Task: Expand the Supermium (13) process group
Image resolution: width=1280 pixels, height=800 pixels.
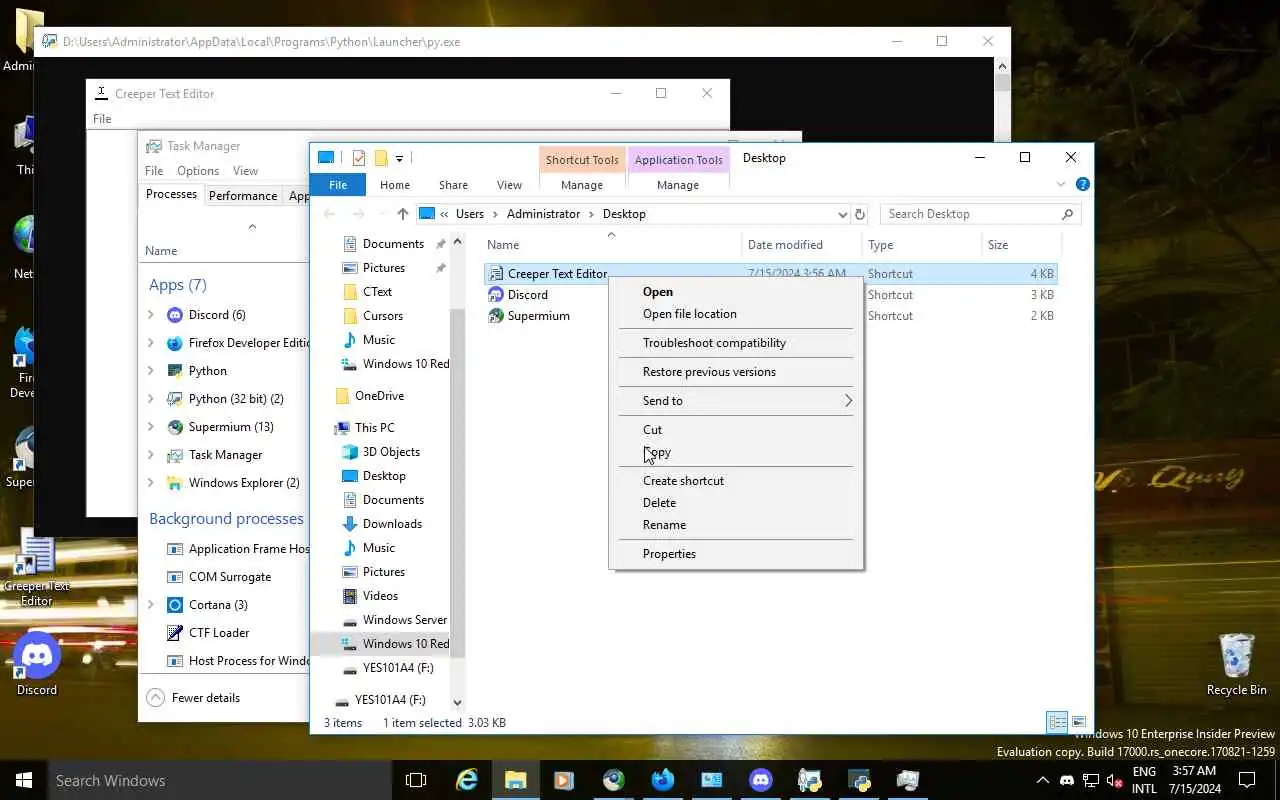Action: tap(151, 427)
